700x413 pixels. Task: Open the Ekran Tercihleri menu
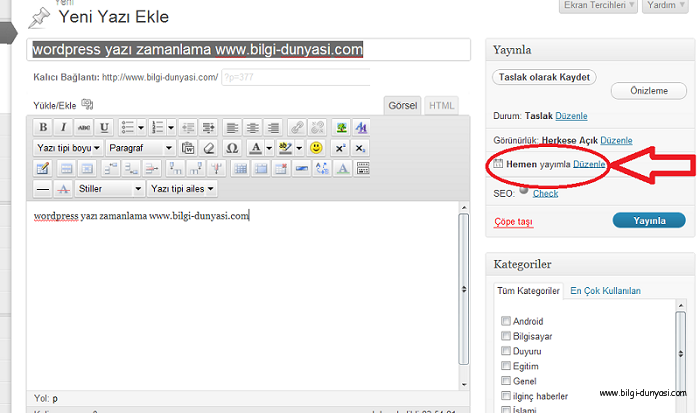coord(598,5)
